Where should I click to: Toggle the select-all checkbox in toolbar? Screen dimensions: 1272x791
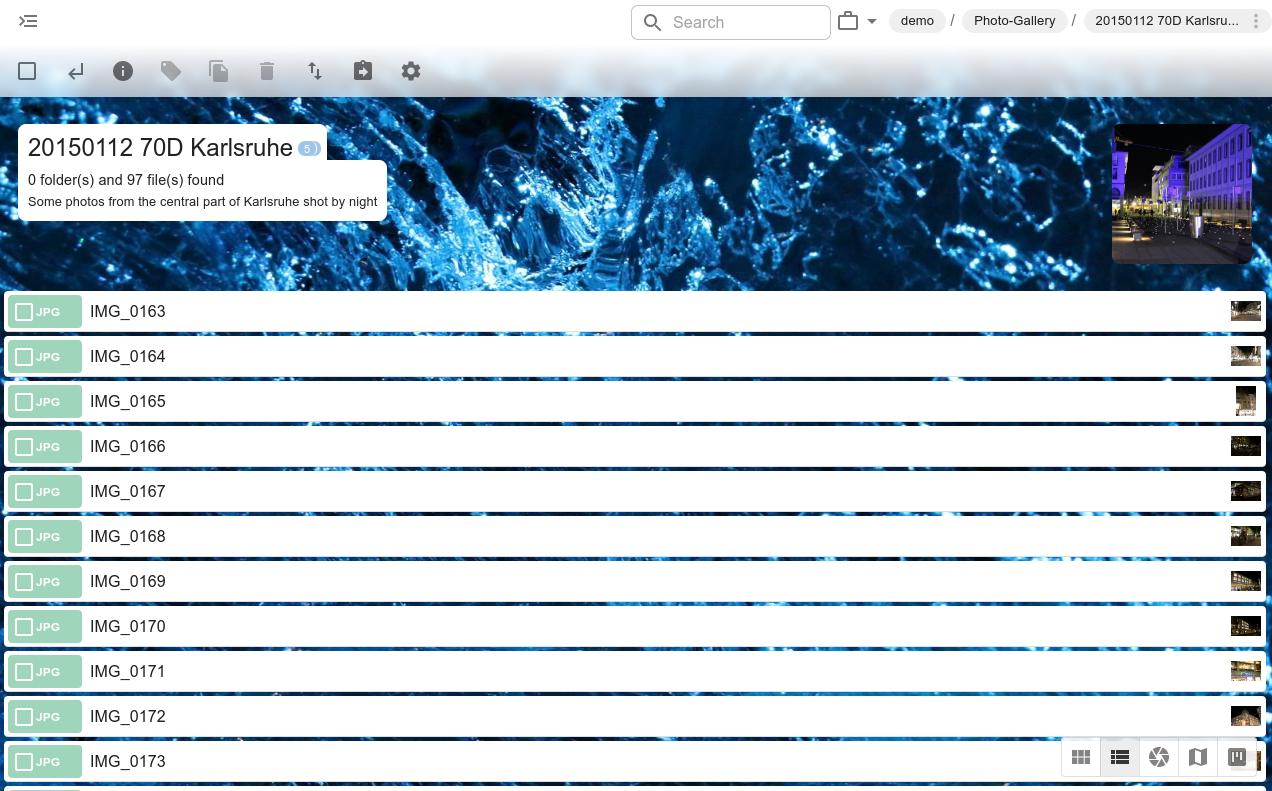tap(27, 71)
